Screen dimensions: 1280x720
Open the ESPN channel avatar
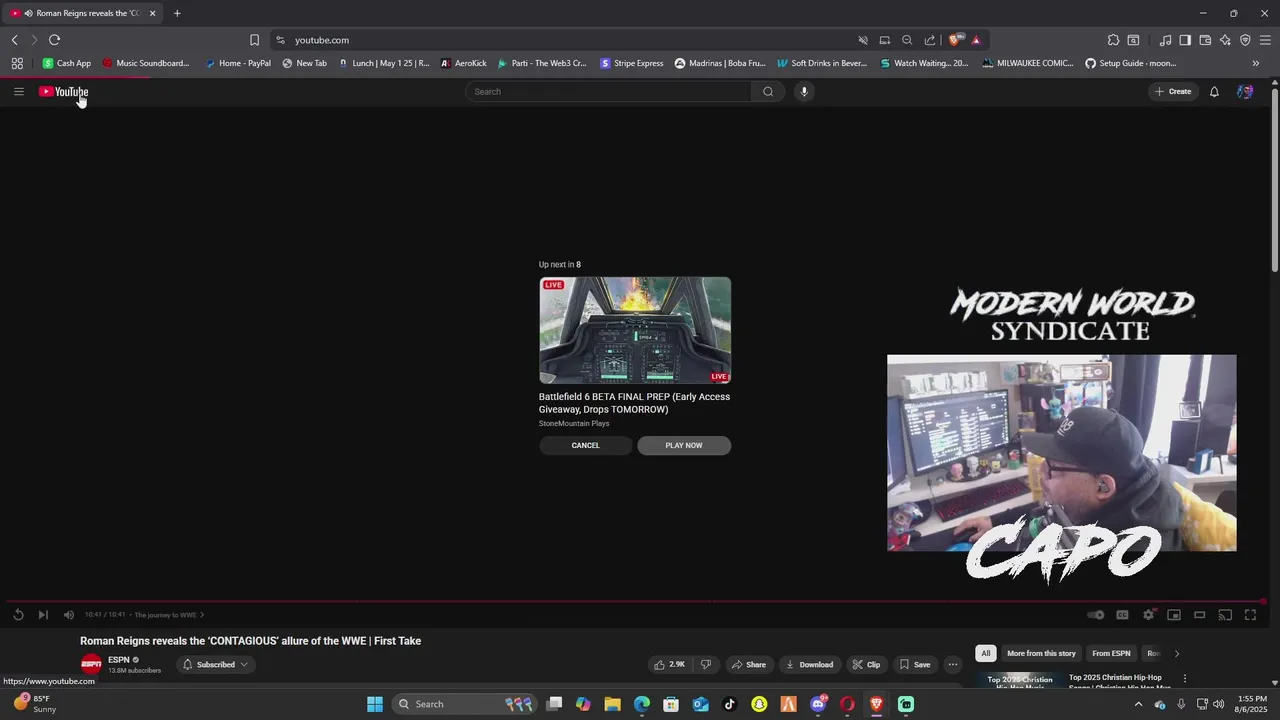pyautogui.click(x=91, y=664)
